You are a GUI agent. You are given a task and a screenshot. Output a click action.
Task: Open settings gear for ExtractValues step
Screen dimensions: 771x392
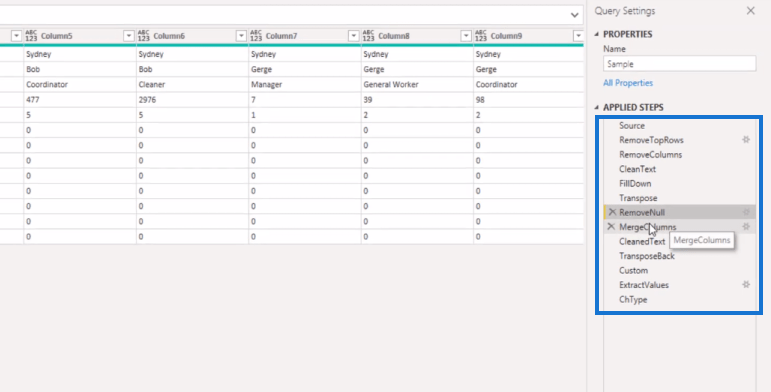point(746,284)
